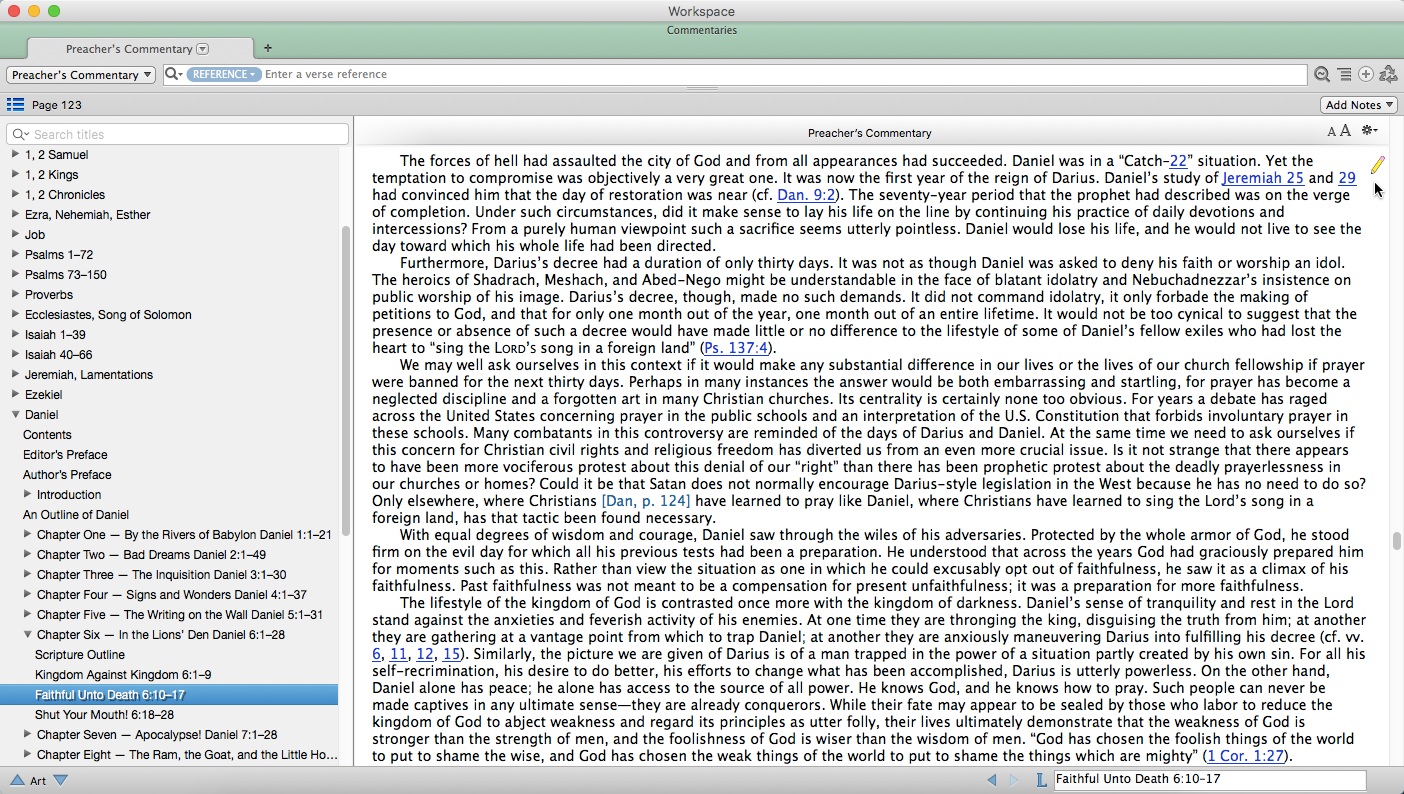Add a new tab with plus button
Viewport: 1404px width, 794px height.
[268, 48]
